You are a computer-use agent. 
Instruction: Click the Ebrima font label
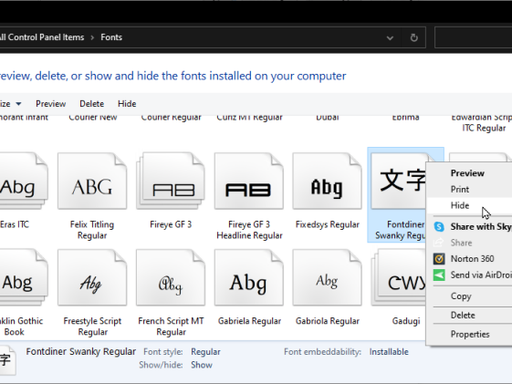tap(406, 118)
